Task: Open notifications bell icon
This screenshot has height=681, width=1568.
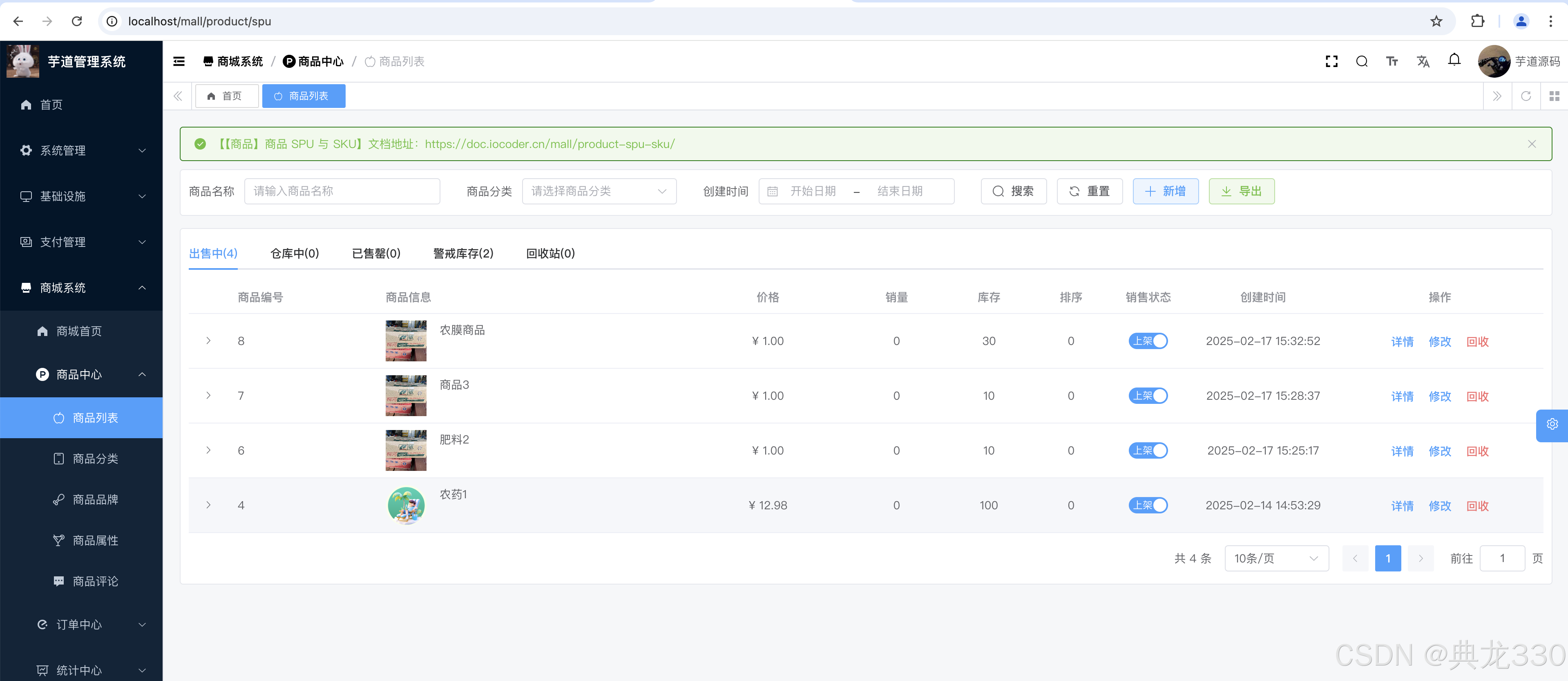Action: pyautogui.click(x=1454, y=60)
